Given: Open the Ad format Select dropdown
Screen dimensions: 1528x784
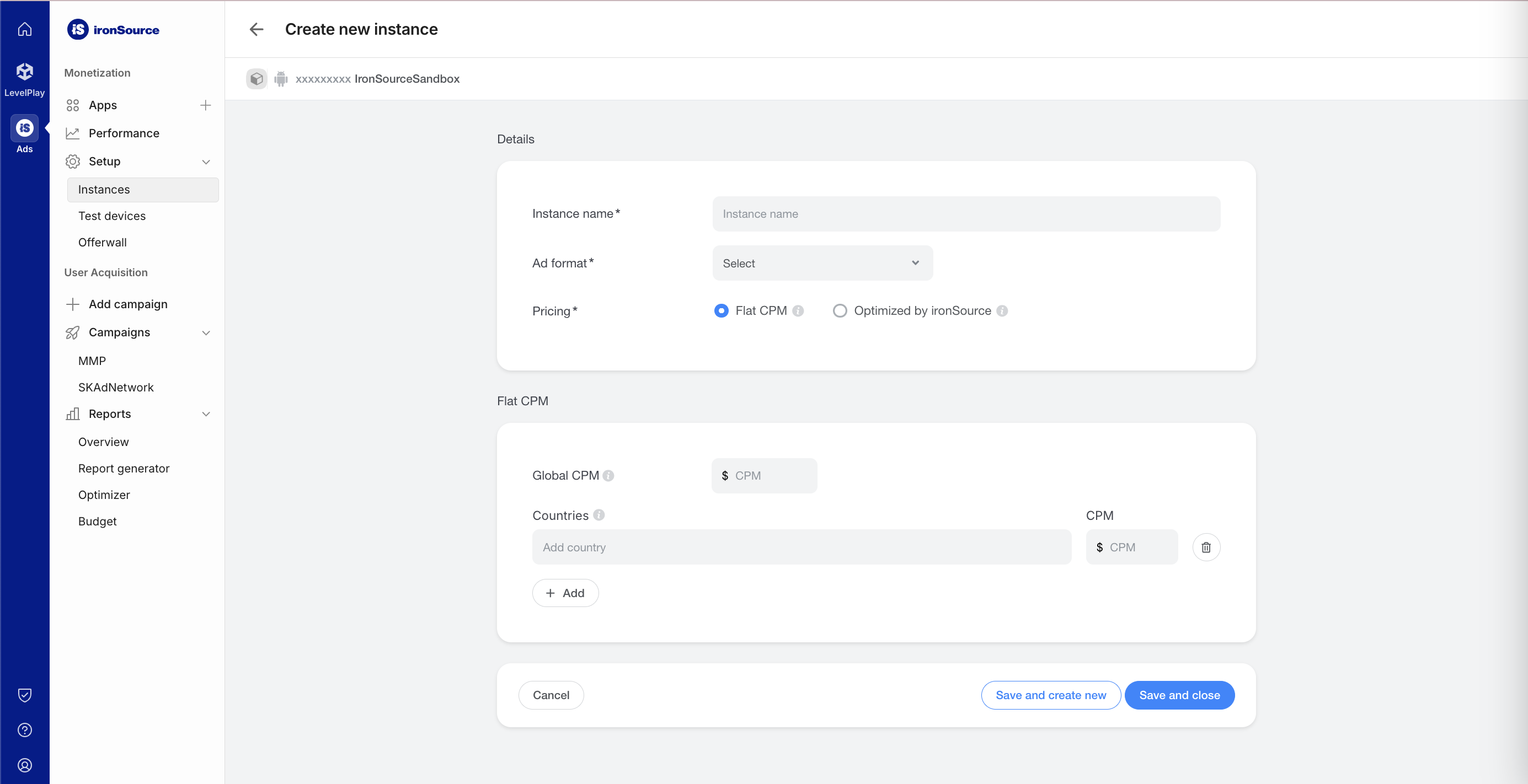Looking at the screenshot, I should point(822,263).
